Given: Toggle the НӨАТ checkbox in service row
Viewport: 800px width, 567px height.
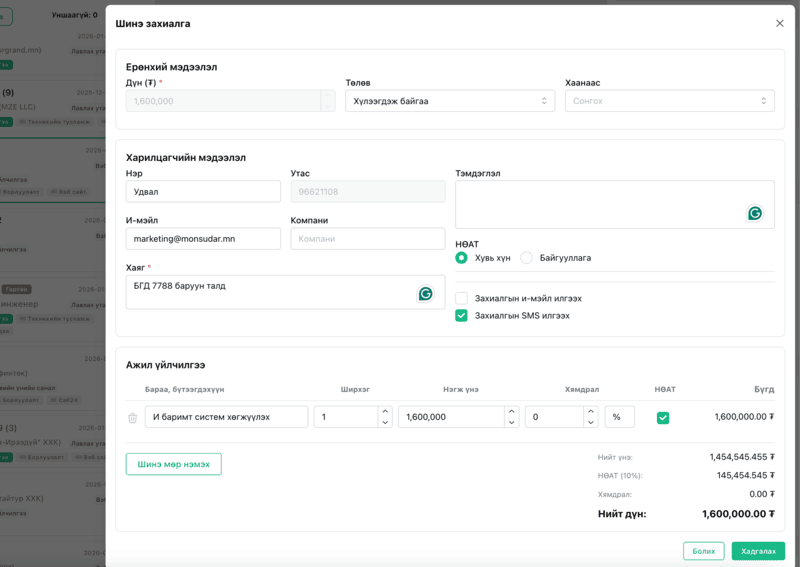Looking at the screenshot, I should [663, 418].
